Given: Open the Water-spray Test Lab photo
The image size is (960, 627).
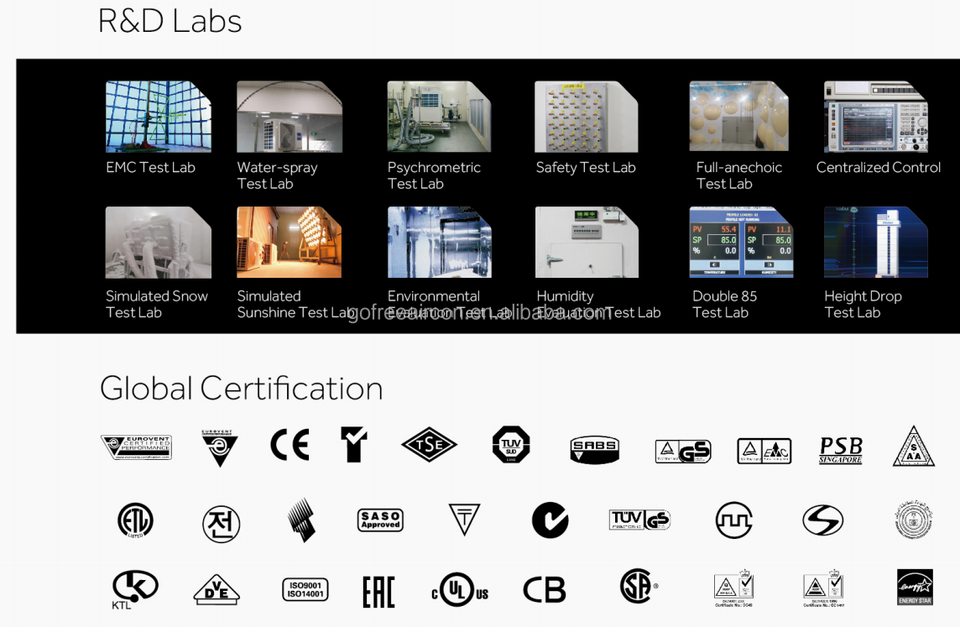Looking at the screenshot, I should 290,116.
